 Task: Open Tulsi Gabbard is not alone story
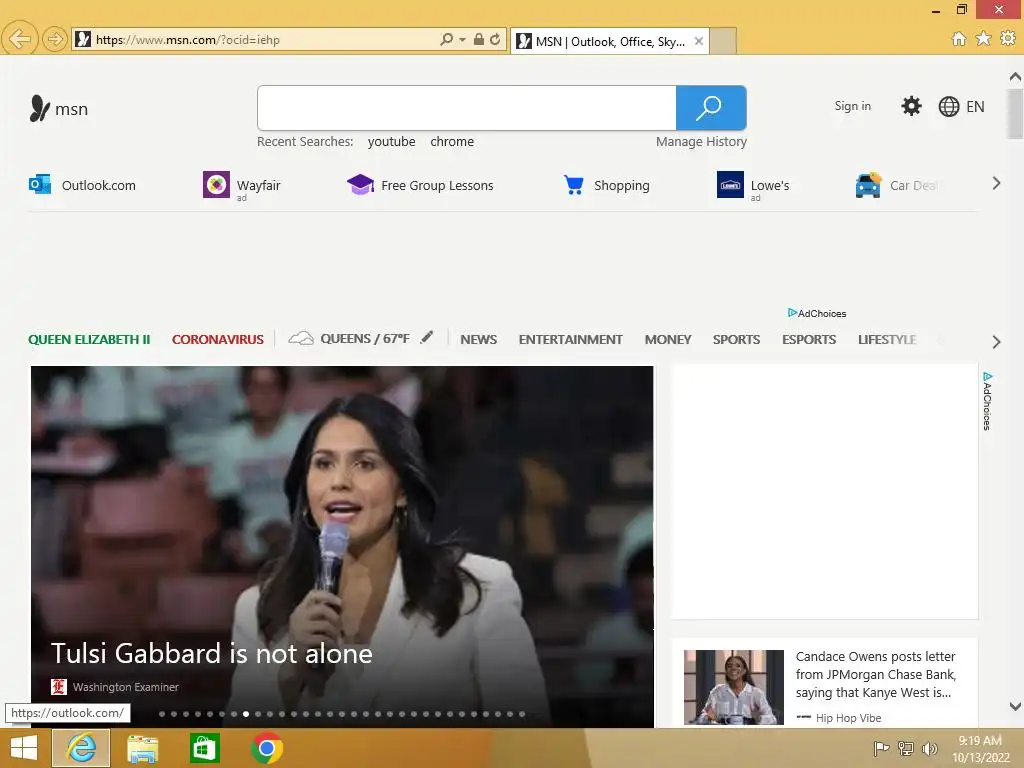(x=212, y=653)
